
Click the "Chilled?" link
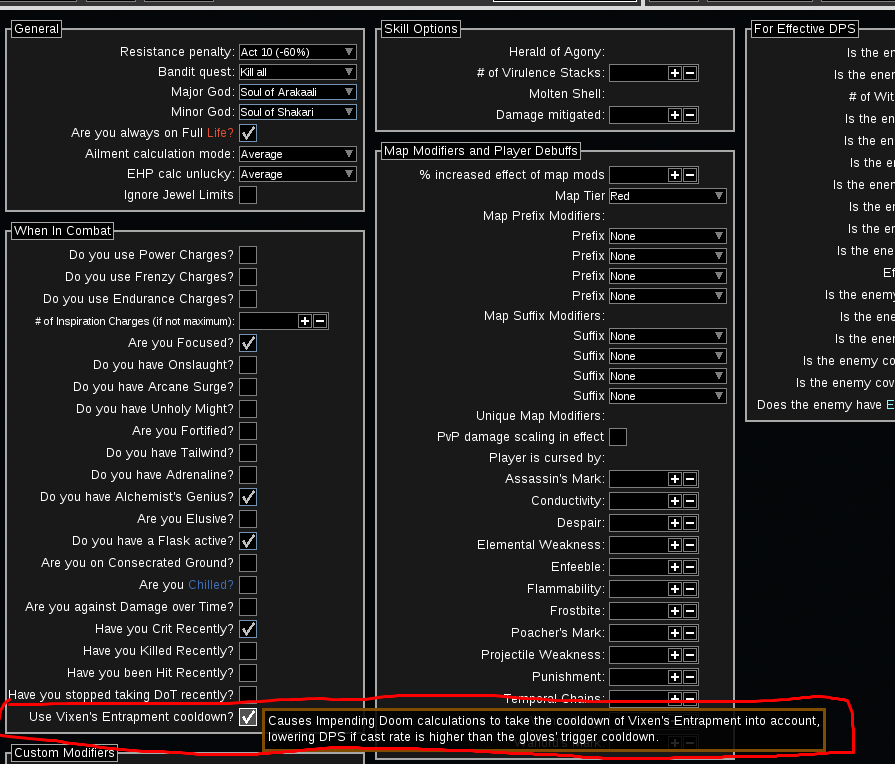point(210,584)
